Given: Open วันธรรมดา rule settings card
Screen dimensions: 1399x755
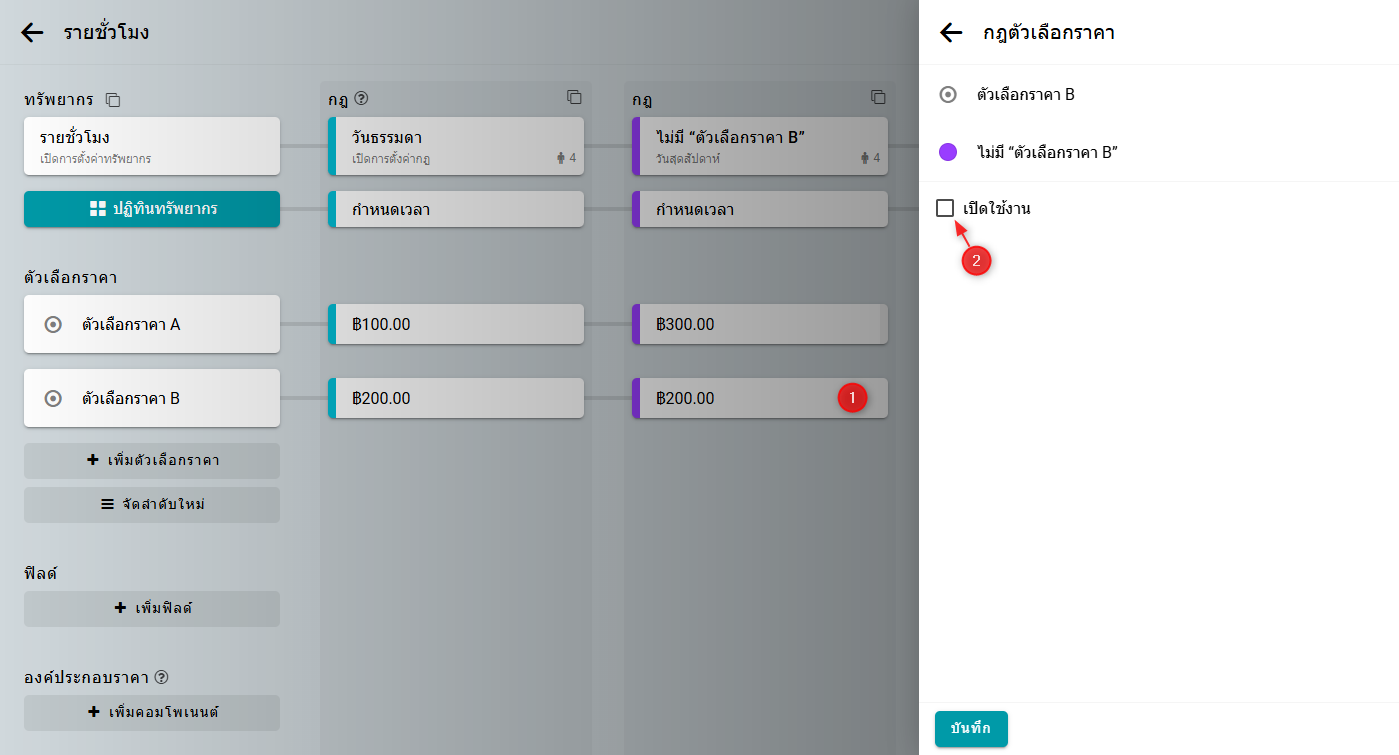Looking at the screenshot, I should pos(456,146).
